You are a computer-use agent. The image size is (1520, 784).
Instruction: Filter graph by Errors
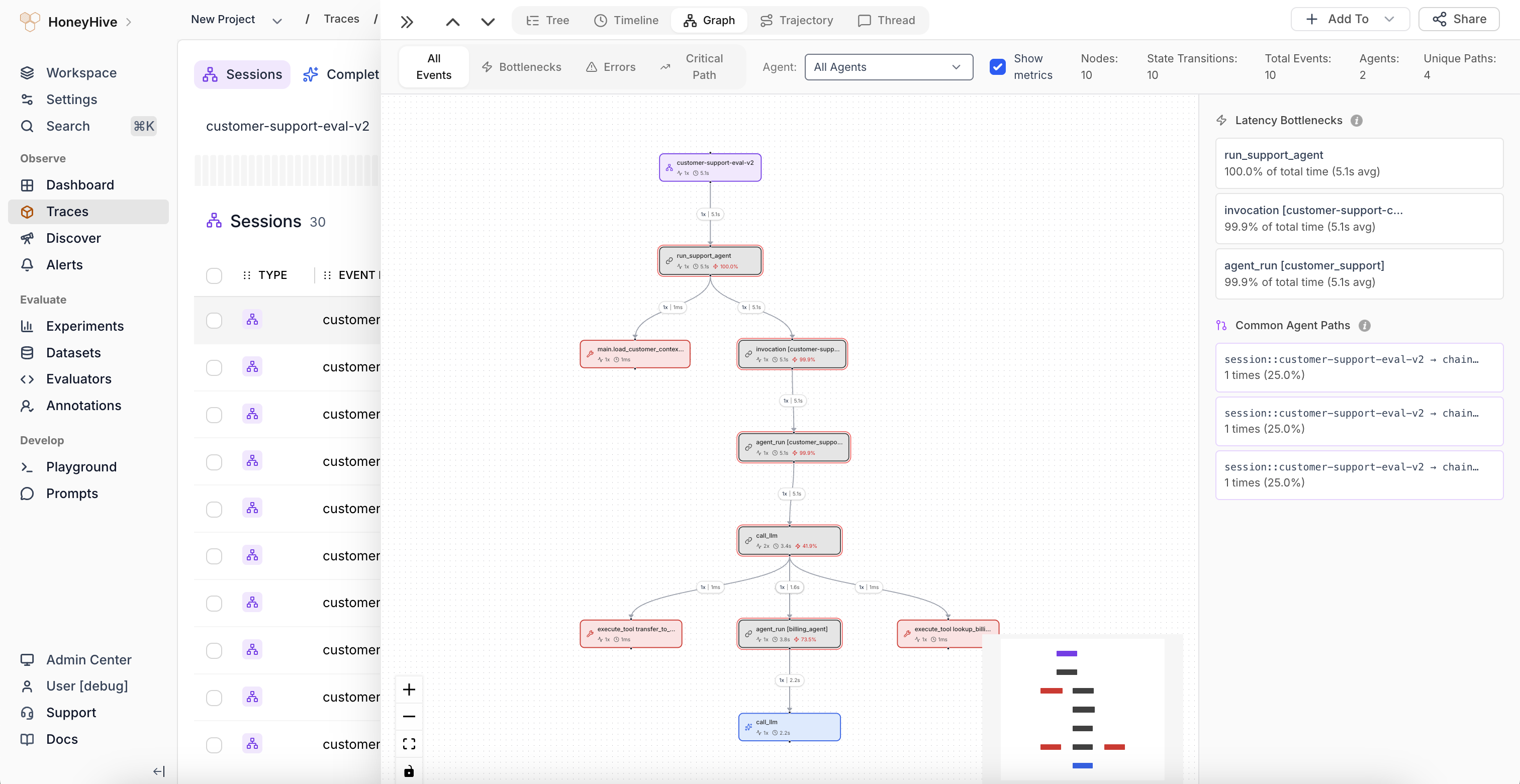coord(611,67)
